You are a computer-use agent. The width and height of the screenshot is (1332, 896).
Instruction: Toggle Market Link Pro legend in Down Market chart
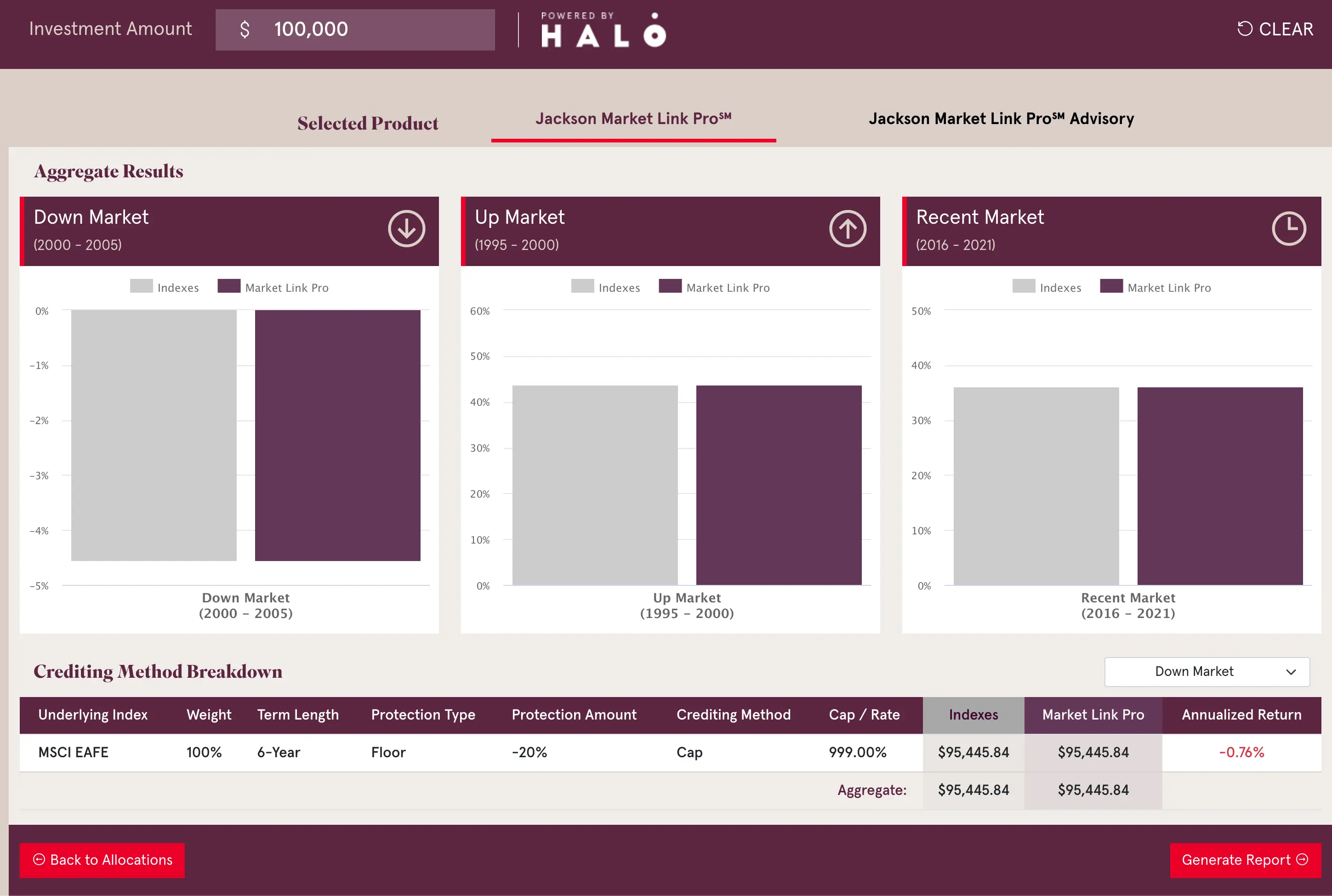[x=273, y=287]
